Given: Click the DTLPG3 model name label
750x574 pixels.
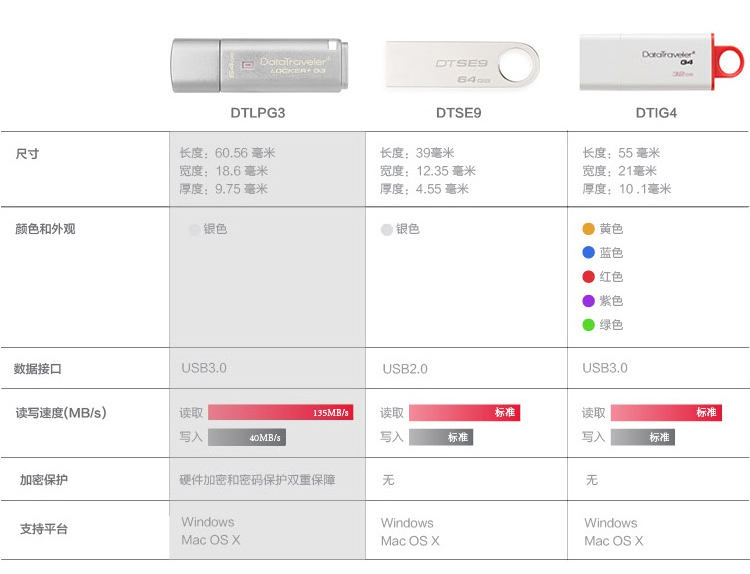Looking at the screenshot, I should (258, 113).
